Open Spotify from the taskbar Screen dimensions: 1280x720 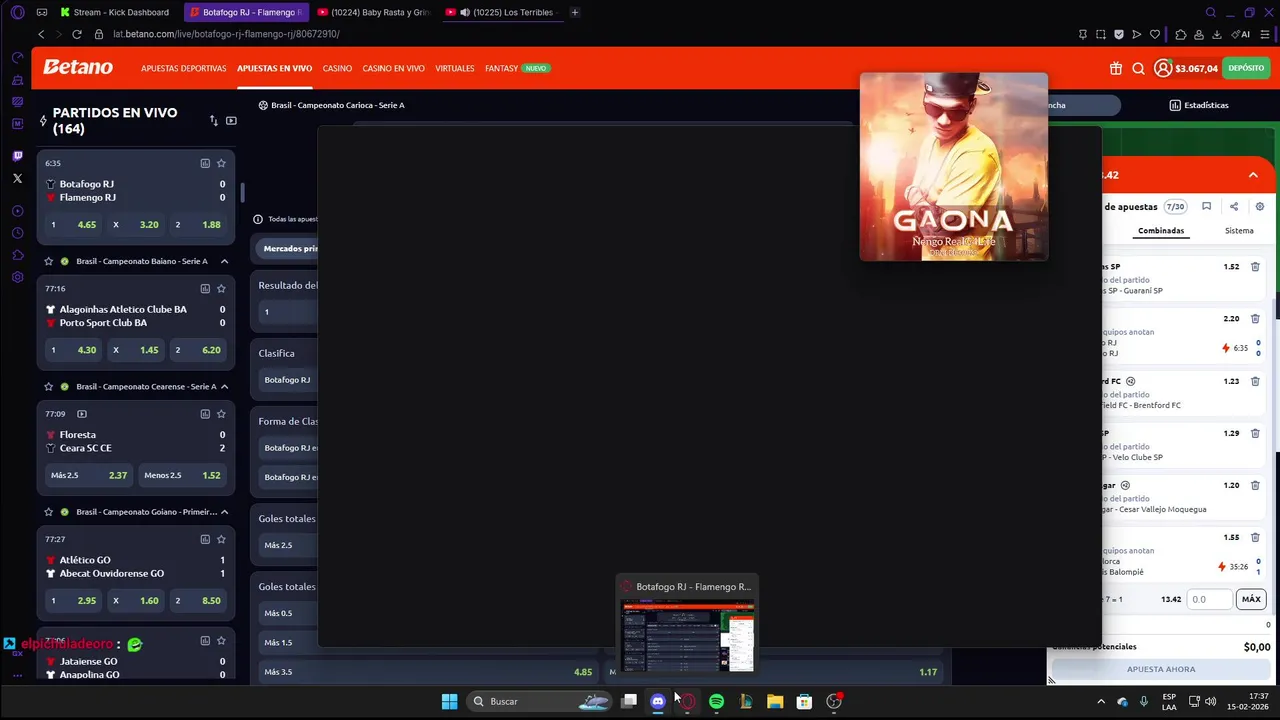pyautogui.click(x=716, y=701)
